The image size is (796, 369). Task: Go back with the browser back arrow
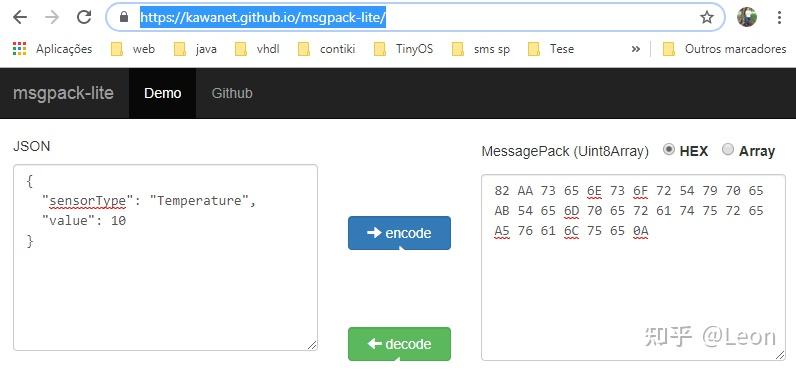[x=19, y=17]
